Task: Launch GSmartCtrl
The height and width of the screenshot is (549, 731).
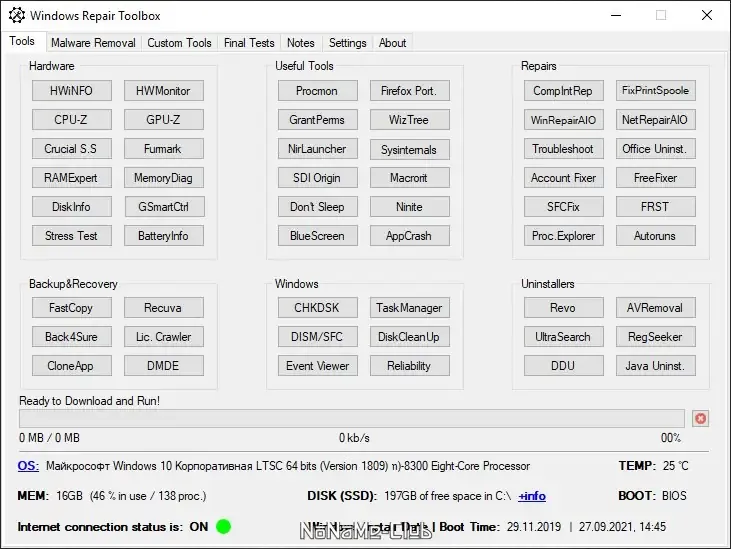Action: point(164,206)
